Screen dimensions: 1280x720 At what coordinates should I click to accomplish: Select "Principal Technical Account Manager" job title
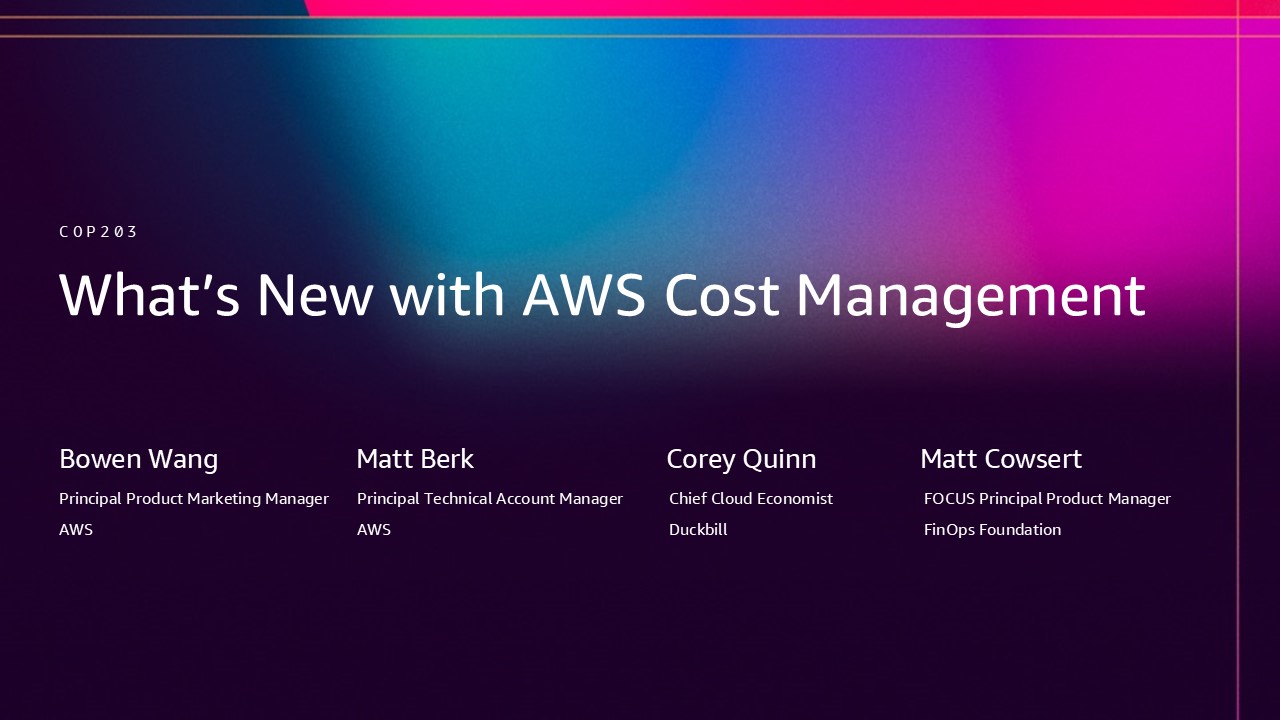point(490,498)
